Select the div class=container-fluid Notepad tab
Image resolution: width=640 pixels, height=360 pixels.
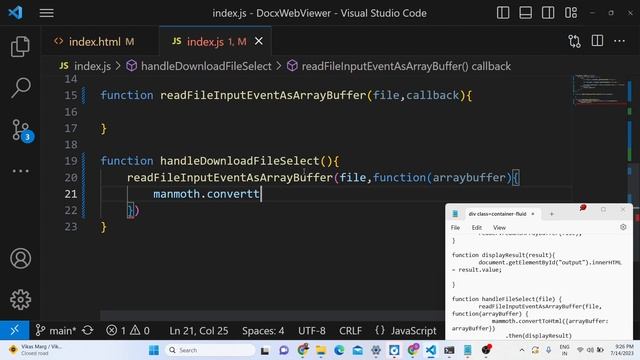(x=497, y=214)
